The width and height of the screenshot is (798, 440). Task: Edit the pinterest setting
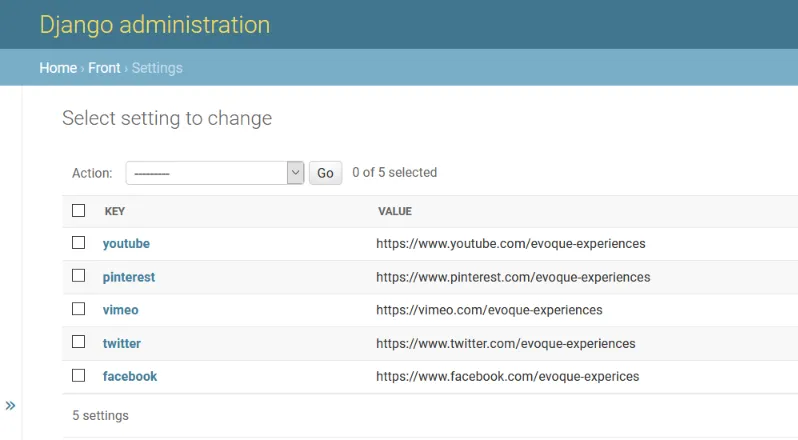tap(129, 277)
